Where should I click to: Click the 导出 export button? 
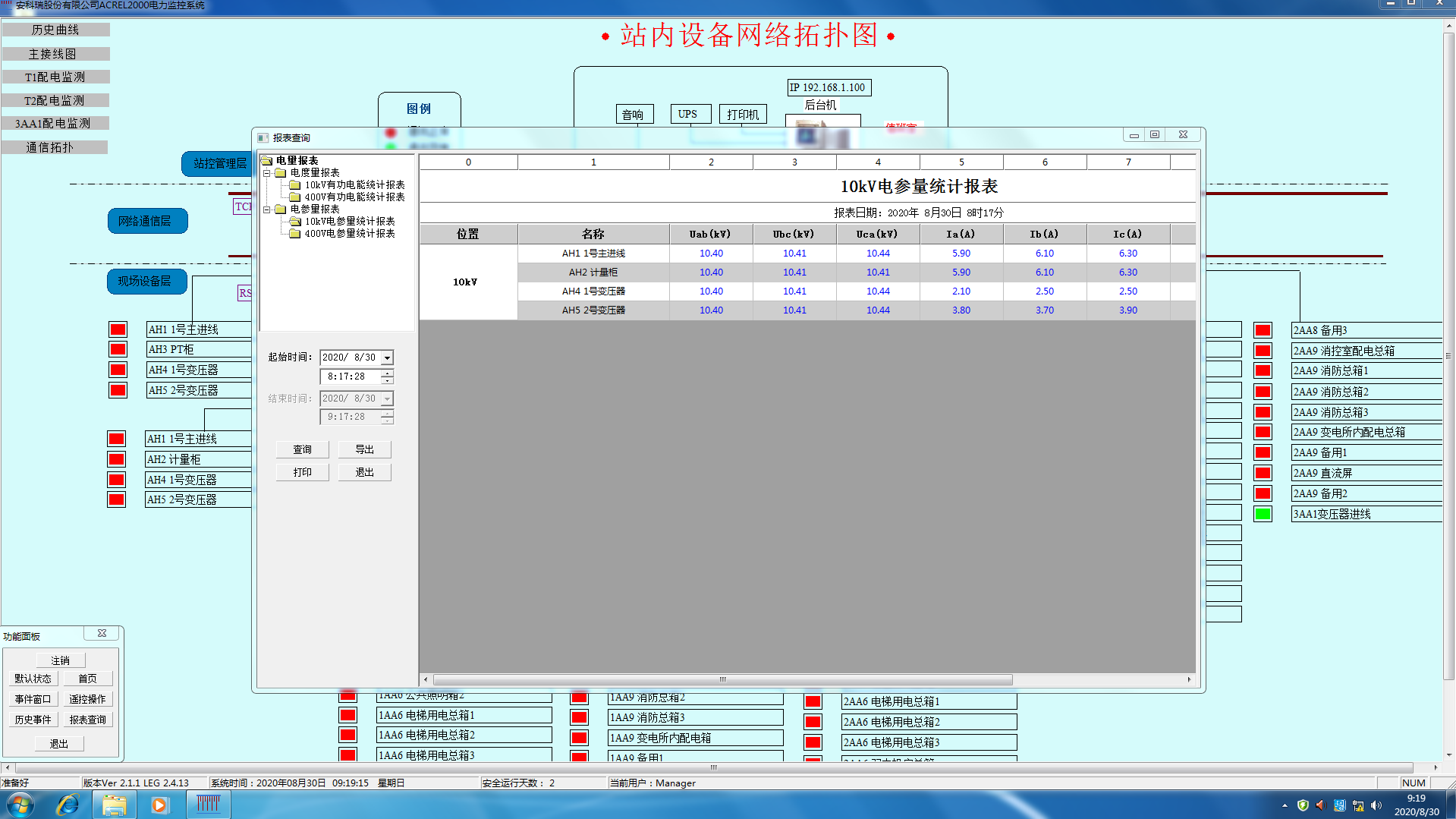coord(364,449)
